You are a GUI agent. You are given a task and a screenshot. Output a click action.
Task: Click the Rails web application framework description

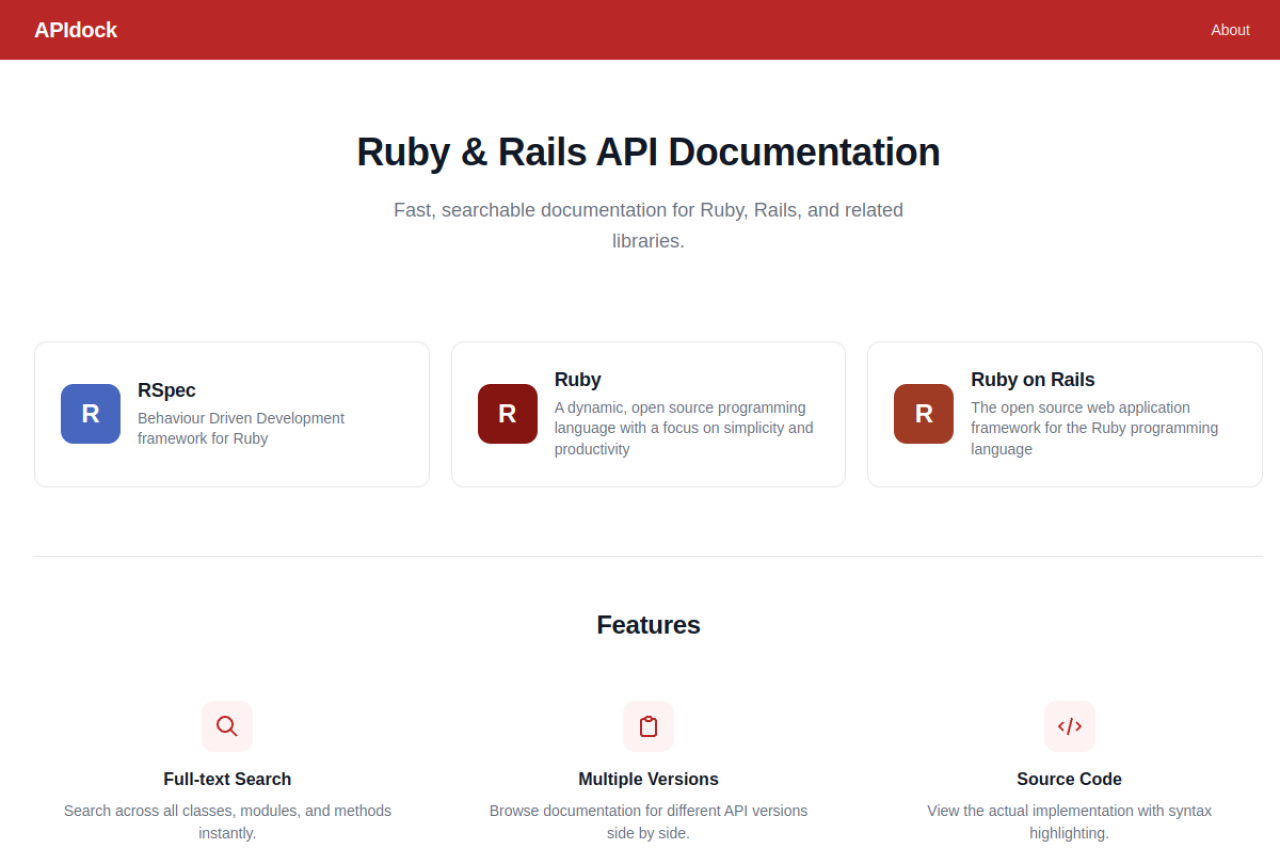(1094, 428)
